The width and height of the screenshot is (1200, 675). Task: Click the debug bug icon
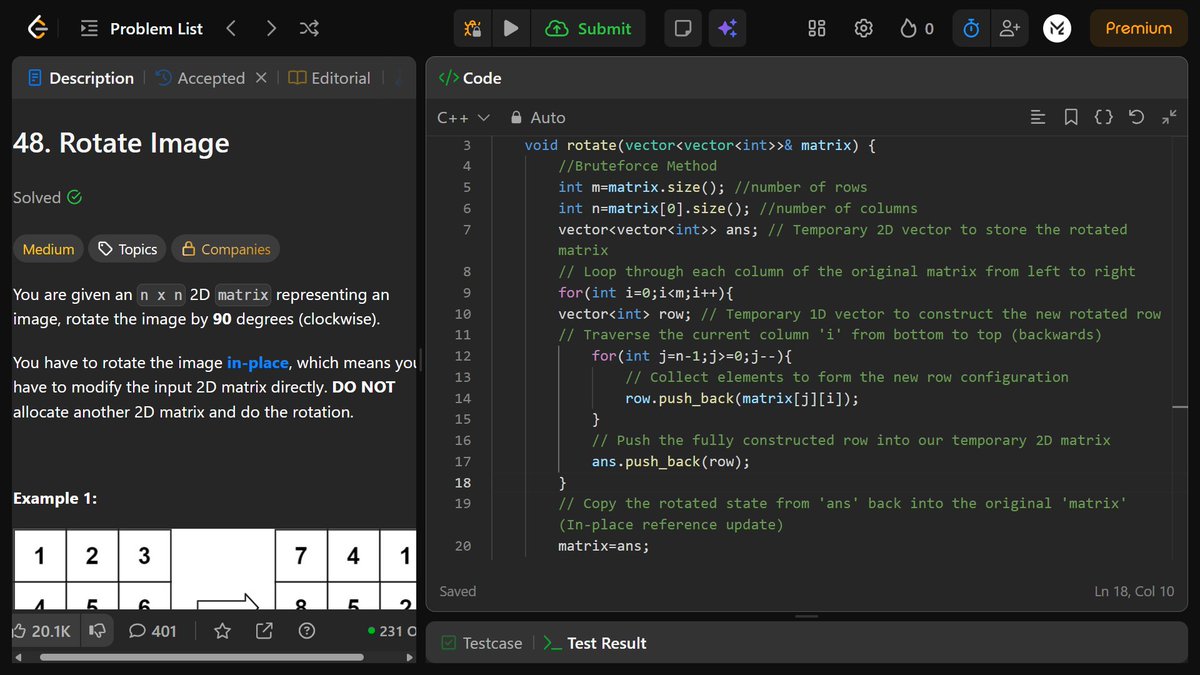pos(472,29)
